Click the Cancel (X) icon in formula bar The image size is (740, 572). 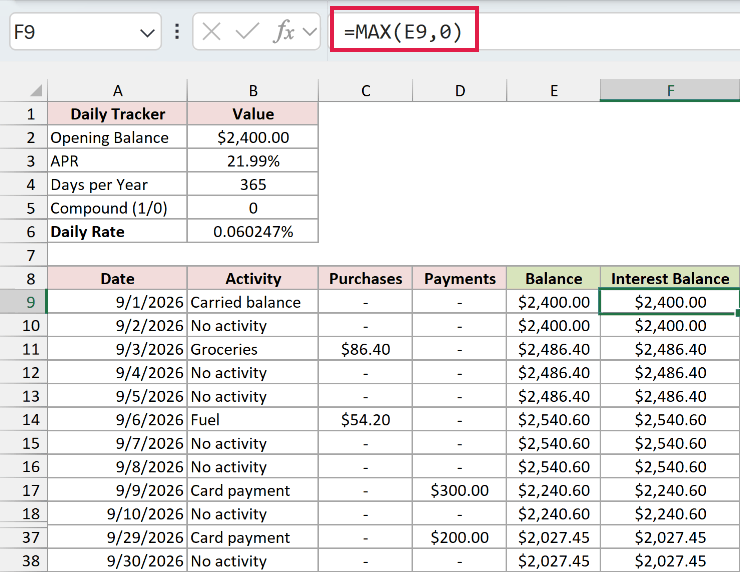coord(211,32)
